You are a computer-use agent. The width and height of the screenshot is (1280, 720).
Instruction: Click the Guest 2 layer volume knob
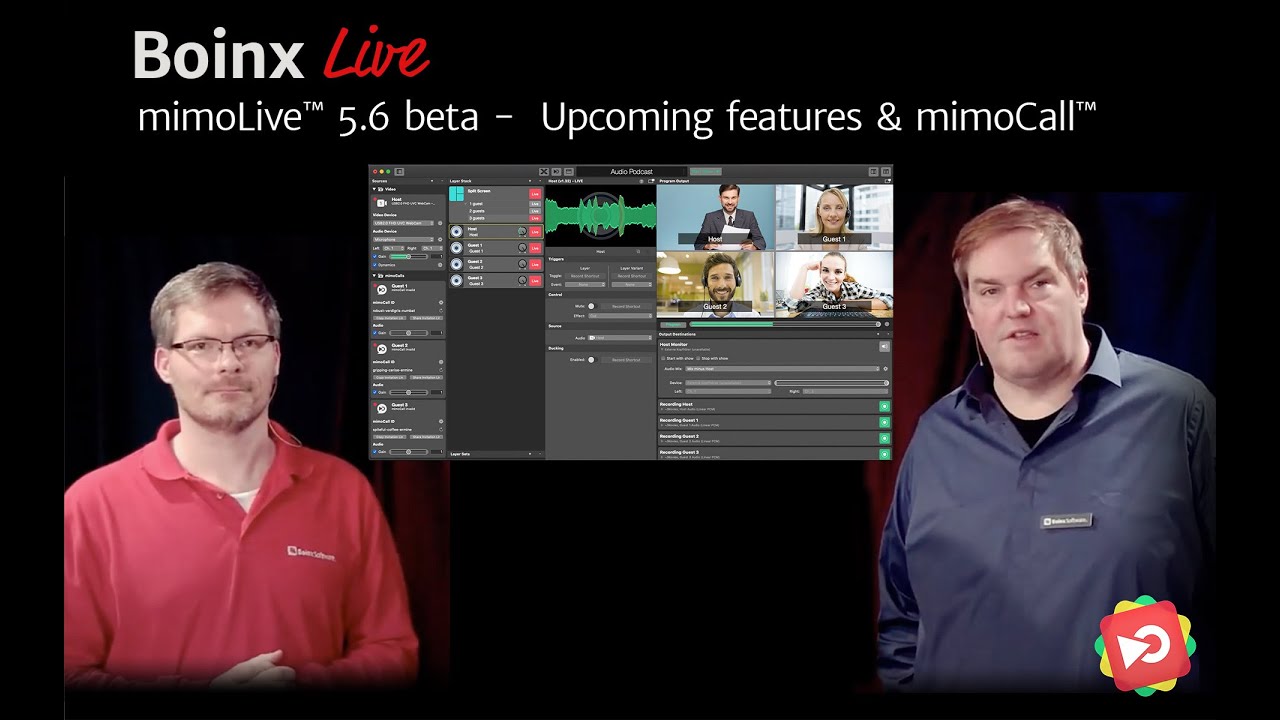point(522,264)
